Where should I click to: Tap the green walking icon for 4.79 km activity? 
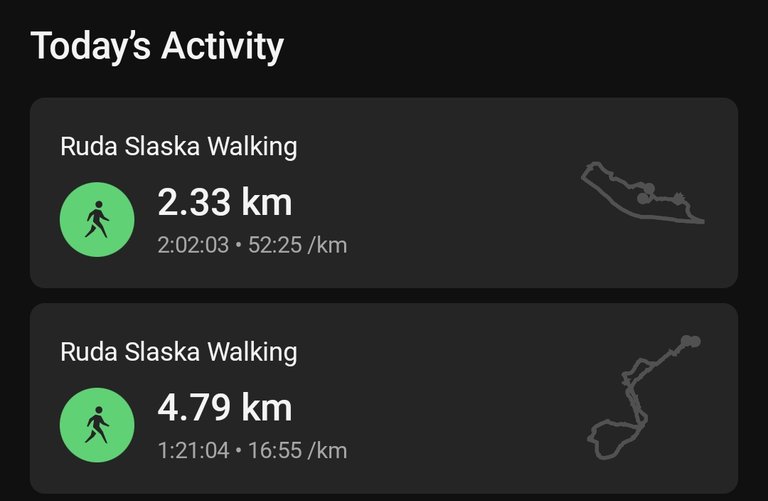coord(97,425)
